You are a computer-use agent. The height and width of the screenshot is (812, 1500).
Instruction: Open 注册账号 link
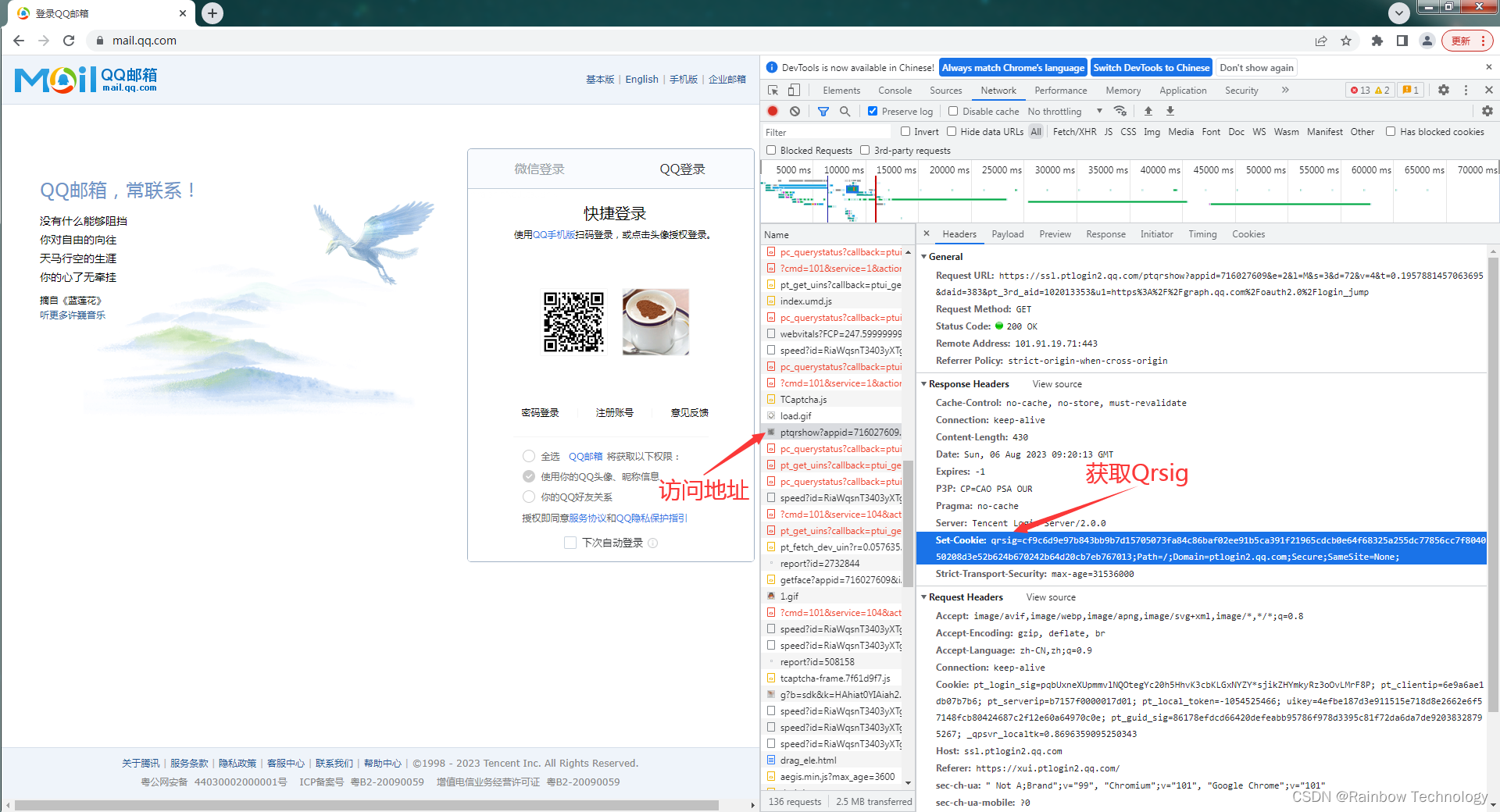614,412
